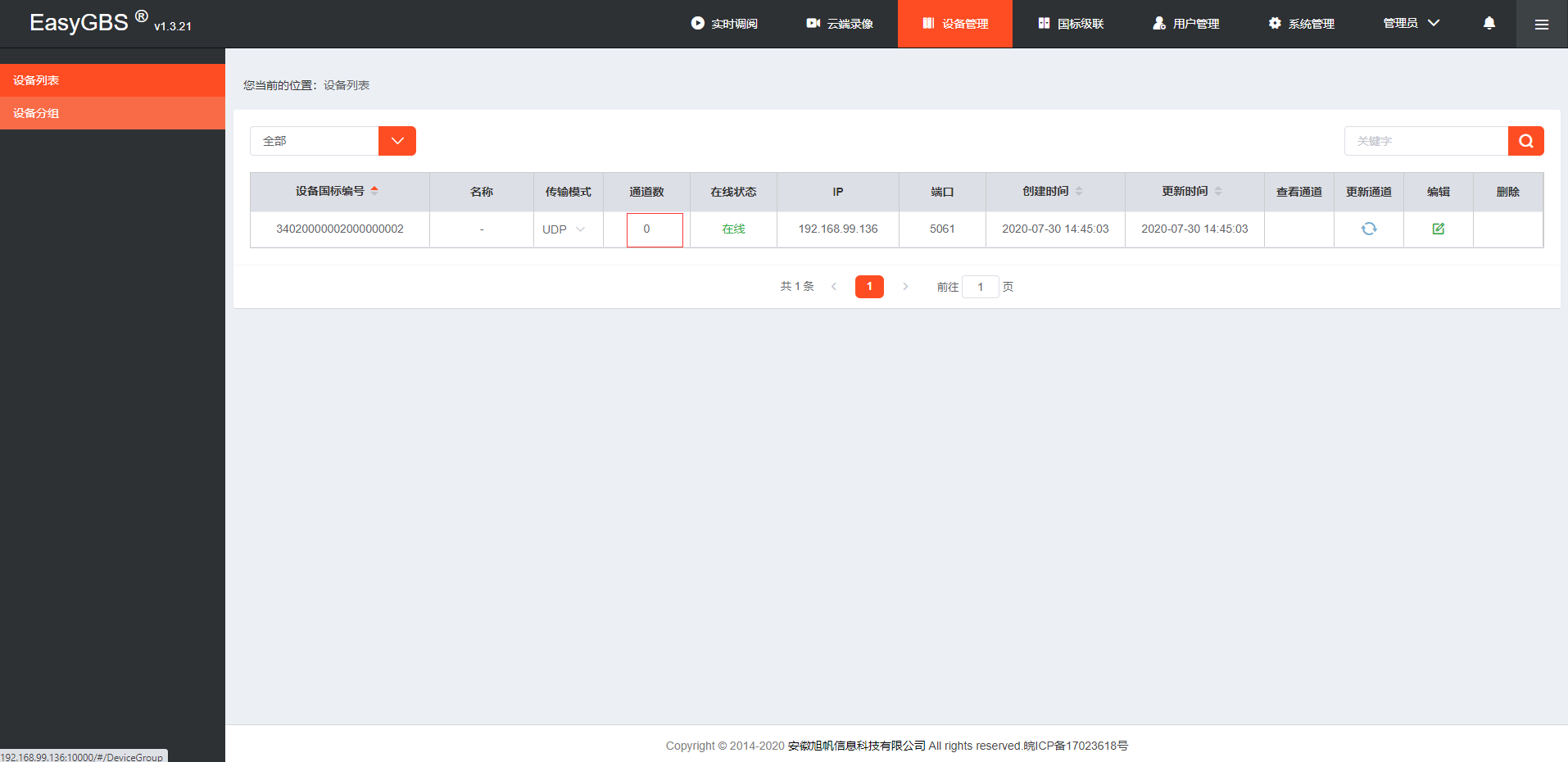This screenshot has width=1568, height=762.
Task: Click the 更新通道 column header
Action: pyautogui.click(x=1369, y=192)
